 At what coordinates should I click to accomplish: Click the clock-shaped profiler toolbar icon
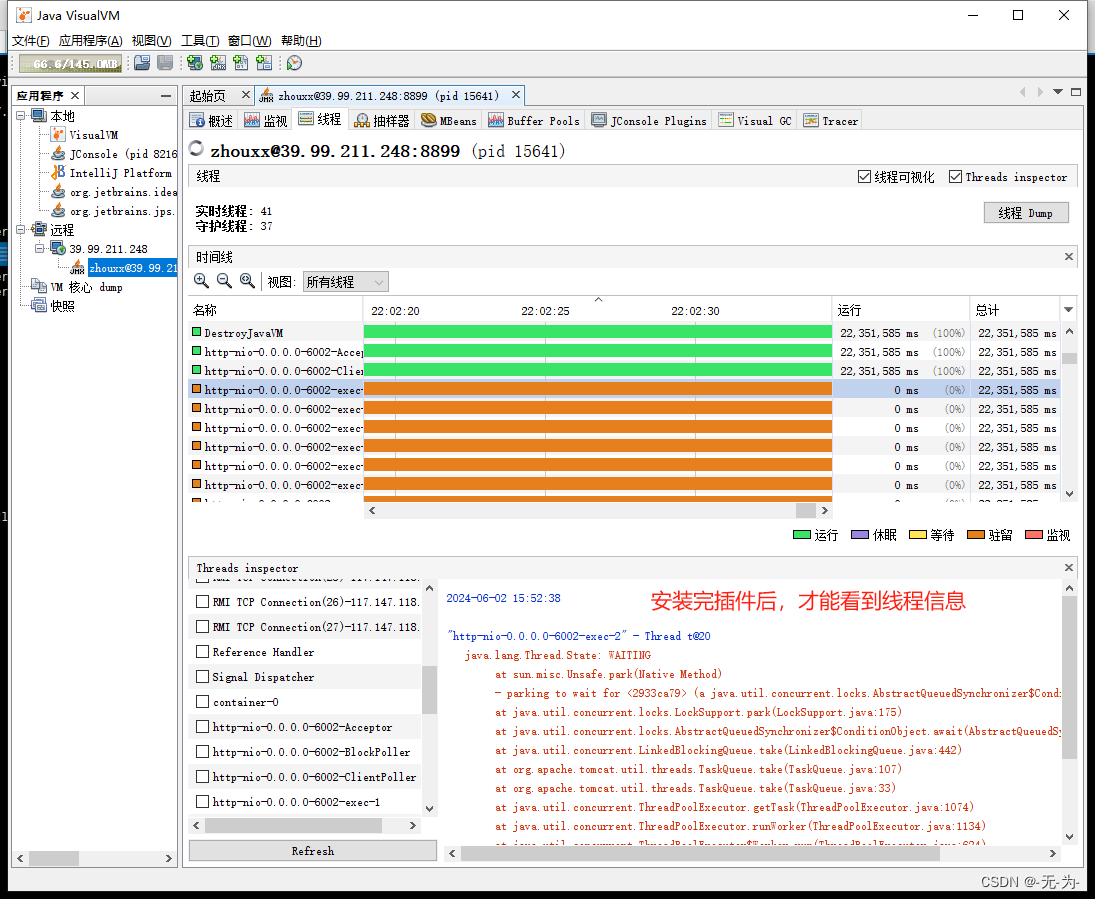click(295, 64)
